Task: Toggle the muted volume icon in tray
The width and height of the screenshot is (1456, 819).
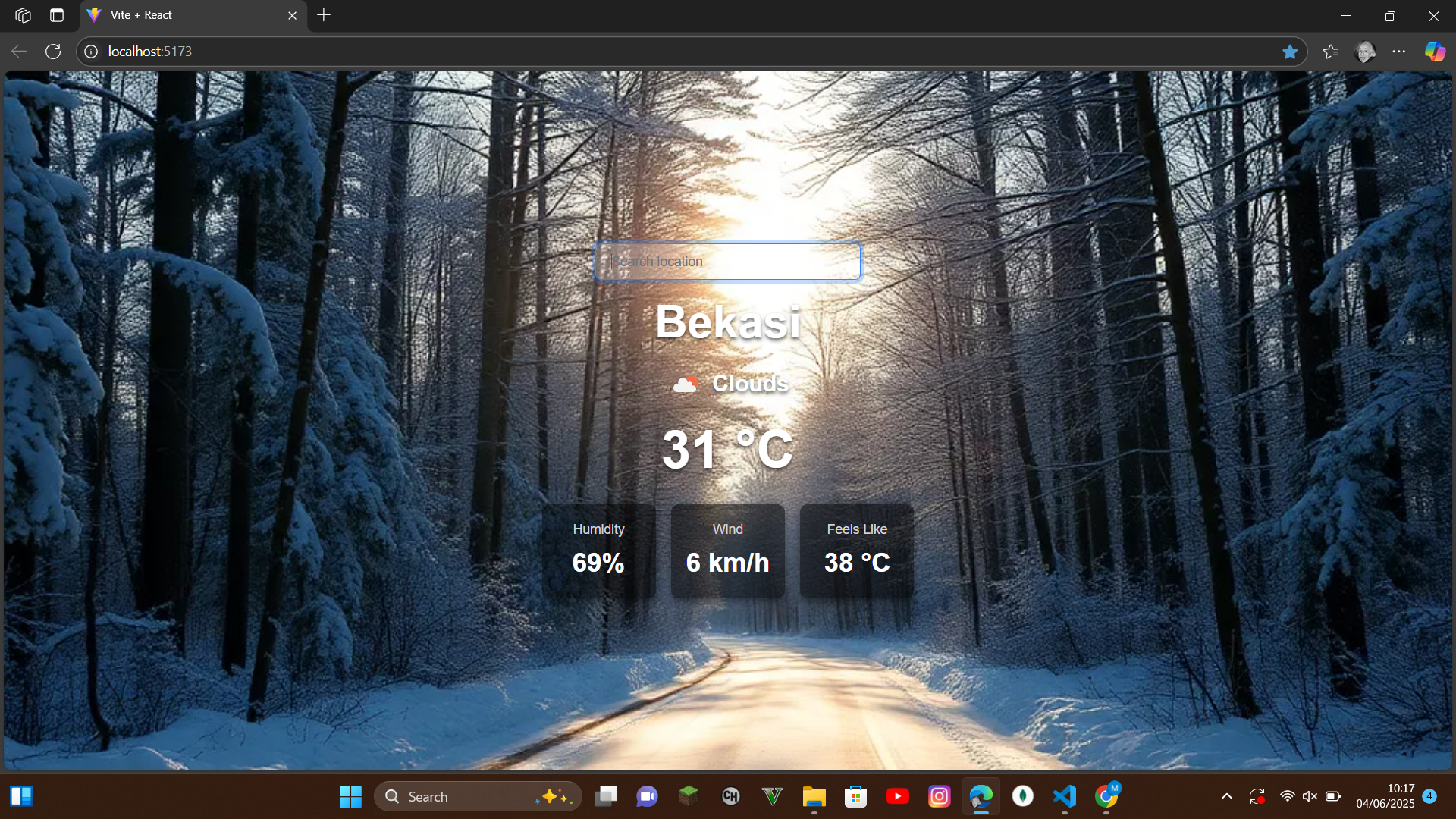Action: tap(1310, 796)
